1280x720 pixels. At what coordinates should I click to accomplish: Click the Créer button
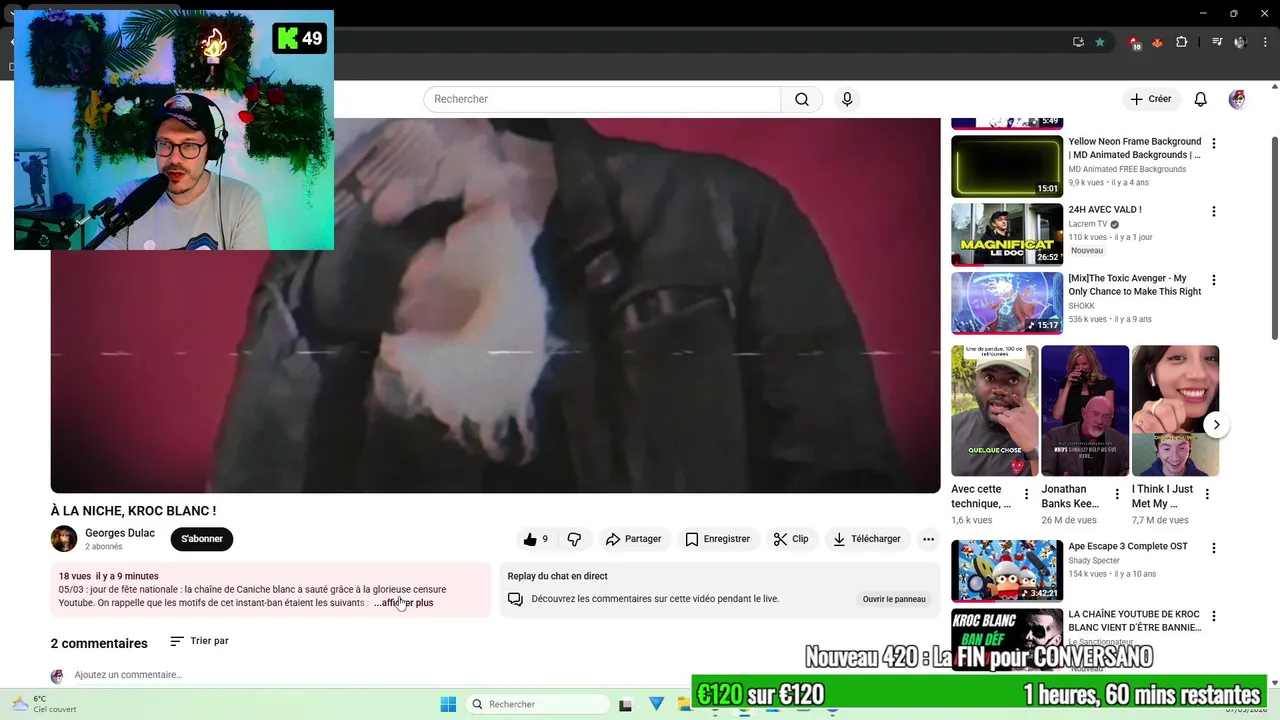point(1151,99)
